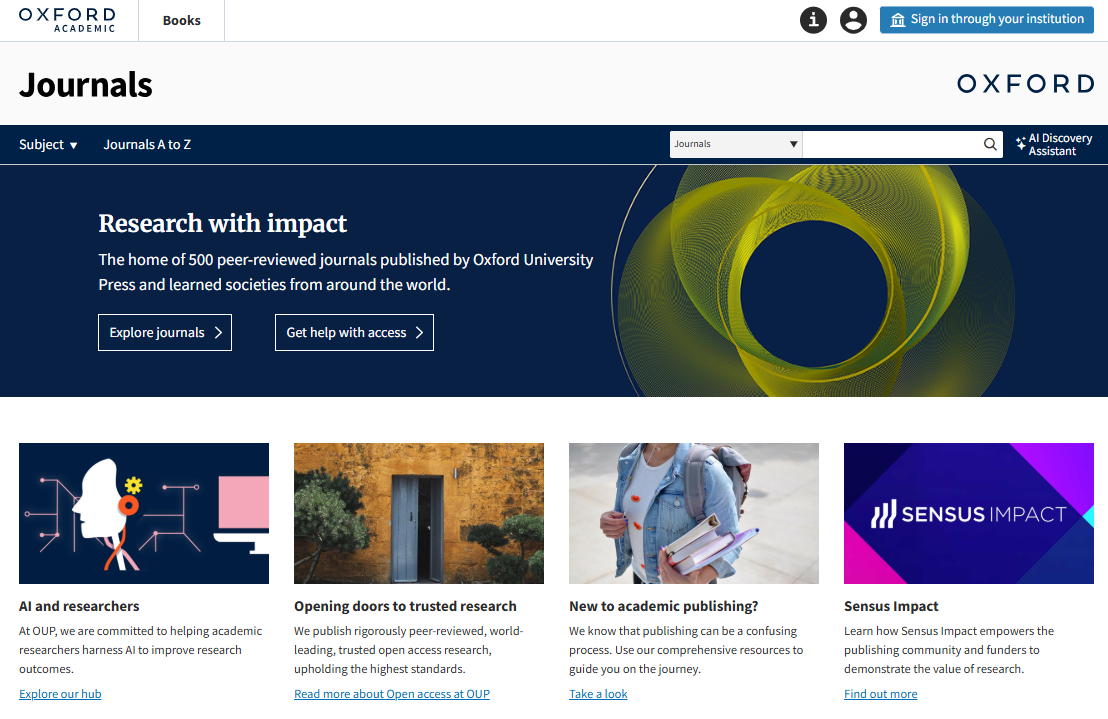Click the student holding books image
This screenshot has height=719, width=1108.
(694, 513)
